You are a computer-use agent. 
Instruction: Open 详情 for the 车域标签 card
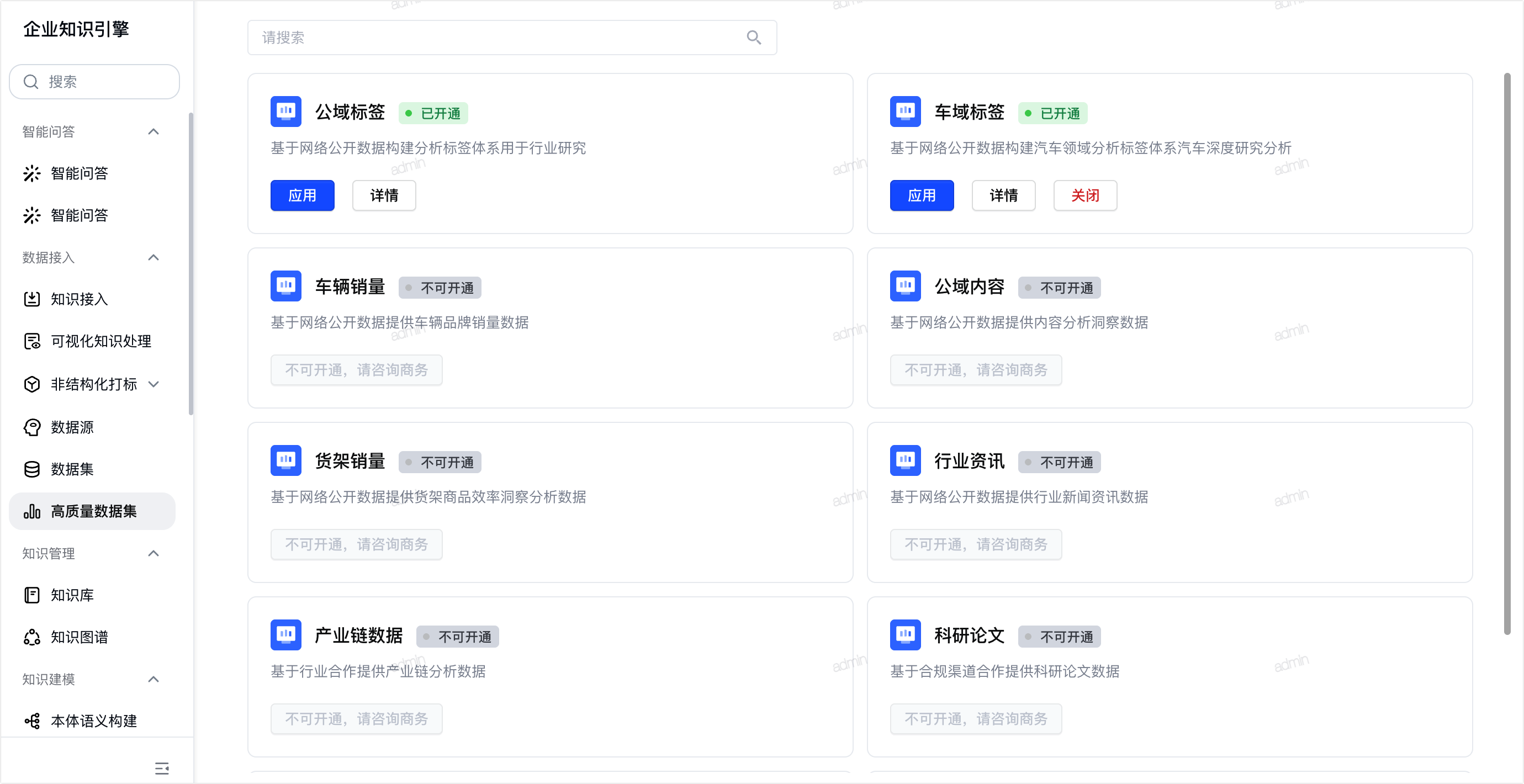tap(1003, 195)
